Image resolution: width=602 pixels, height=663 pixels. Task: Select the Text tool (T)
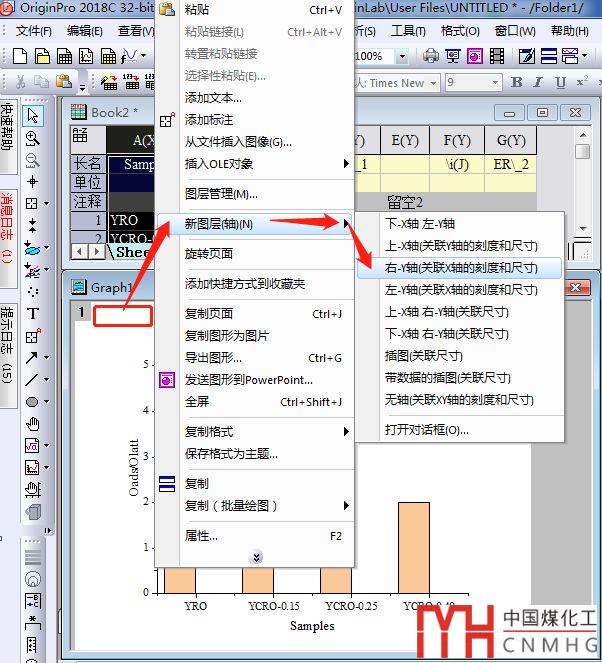coord(33,314)
